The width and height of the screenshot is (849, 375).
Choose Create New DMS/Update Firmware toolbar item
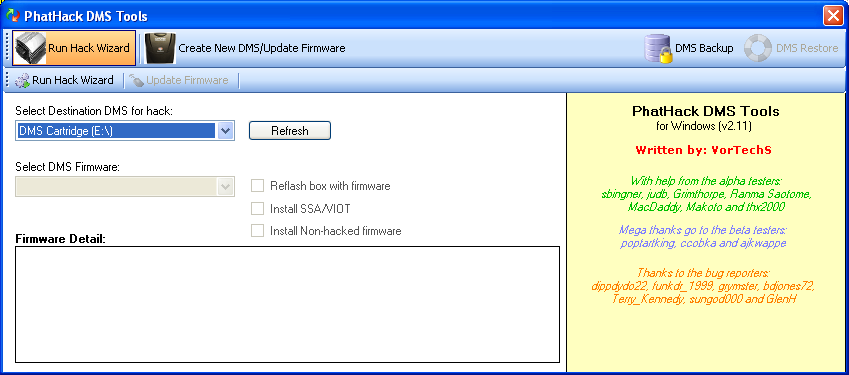click(x=245, y=48)
